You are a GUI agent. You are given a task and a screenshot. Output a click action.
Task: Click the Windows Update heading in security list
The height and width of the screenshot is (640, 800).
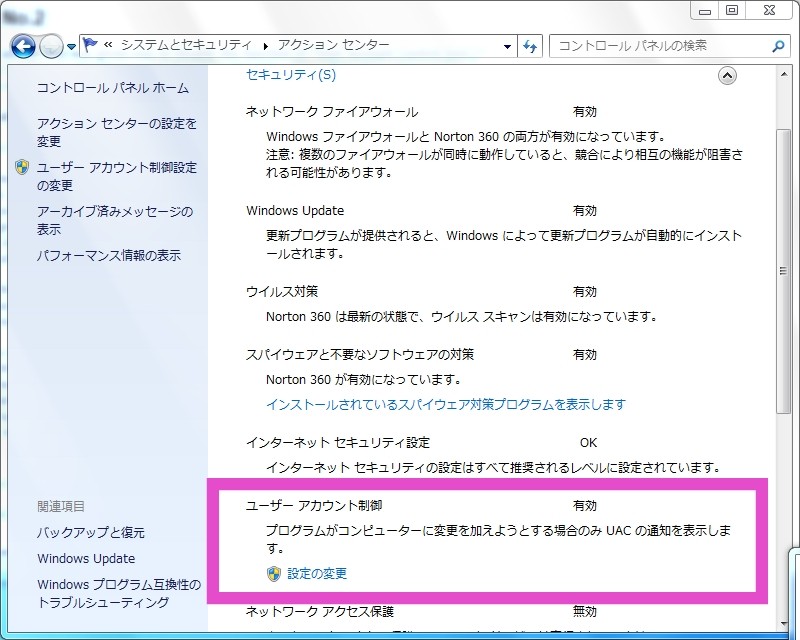click(295, 211)
